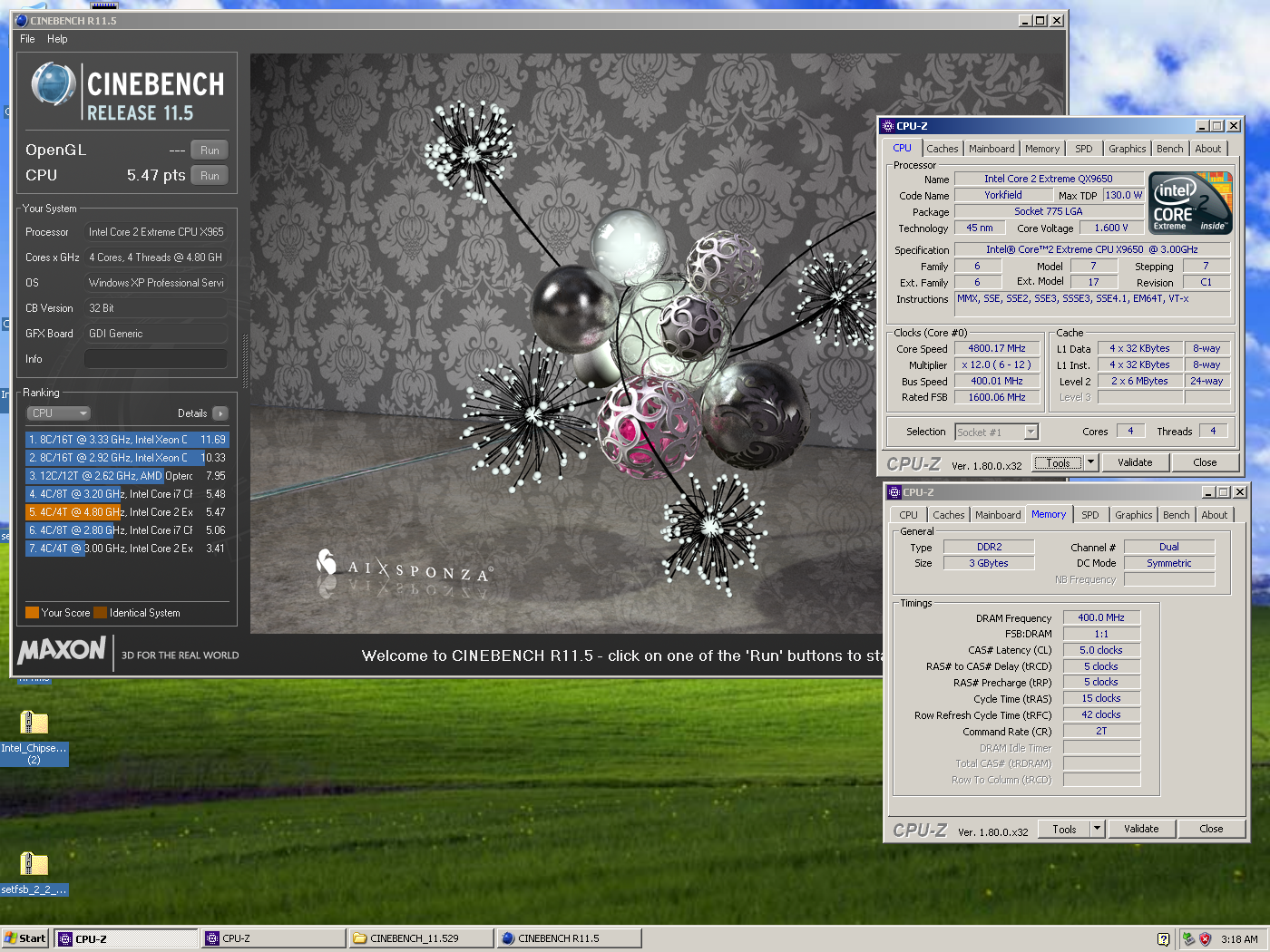1270x952 pixels.
Task: Open Tools dropdown arrow in lower CPU-Z
Action: point(1098,829)
